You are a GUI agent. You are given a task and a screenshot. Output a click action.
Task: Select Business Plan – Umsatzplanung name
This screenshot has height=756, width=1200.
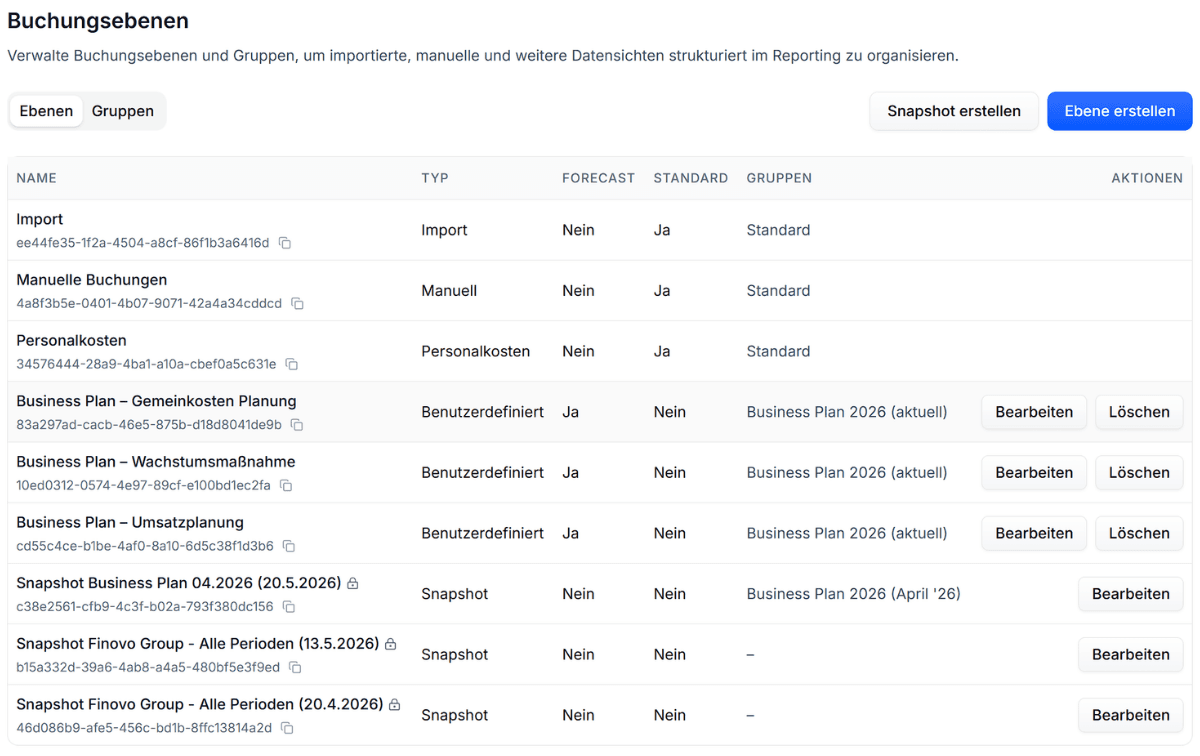coord(130,522)
